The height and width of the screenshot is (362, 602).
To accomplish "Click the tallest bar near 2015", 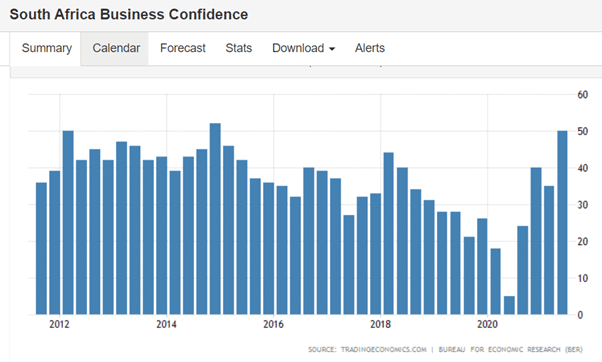I will point(215,219).
